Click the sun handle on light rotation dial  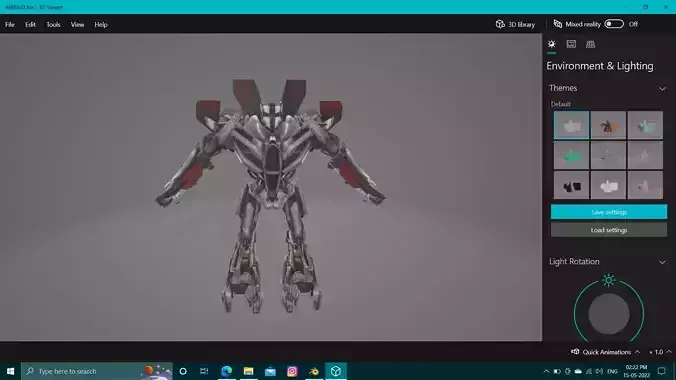608,280
